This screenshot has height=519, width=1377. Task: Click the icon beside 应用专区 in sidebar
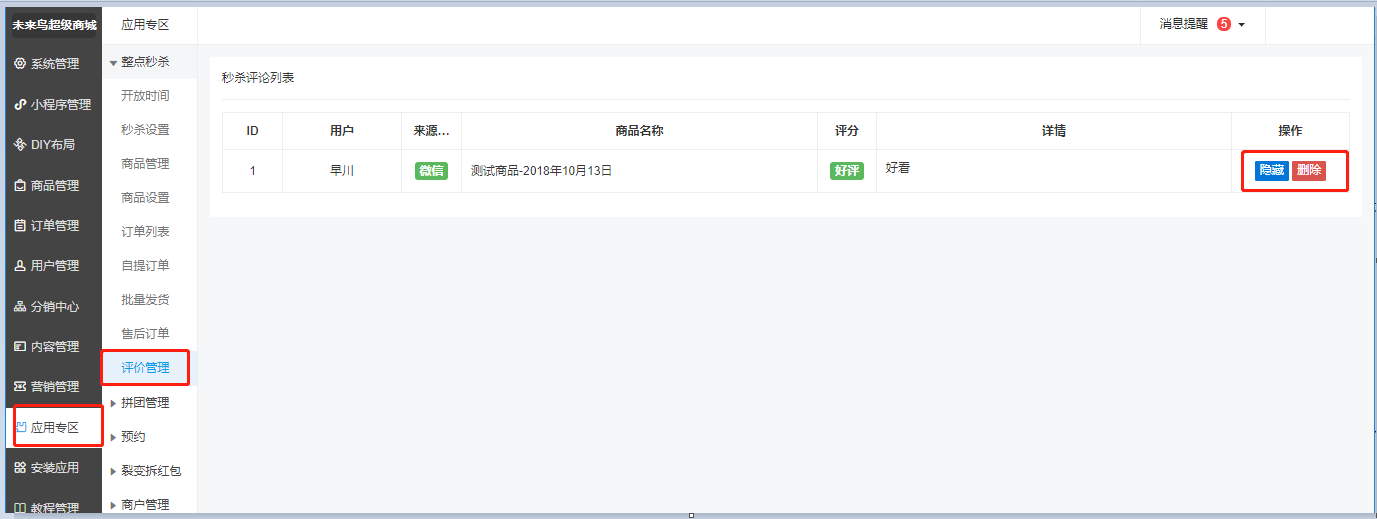(x=21, y=427)
